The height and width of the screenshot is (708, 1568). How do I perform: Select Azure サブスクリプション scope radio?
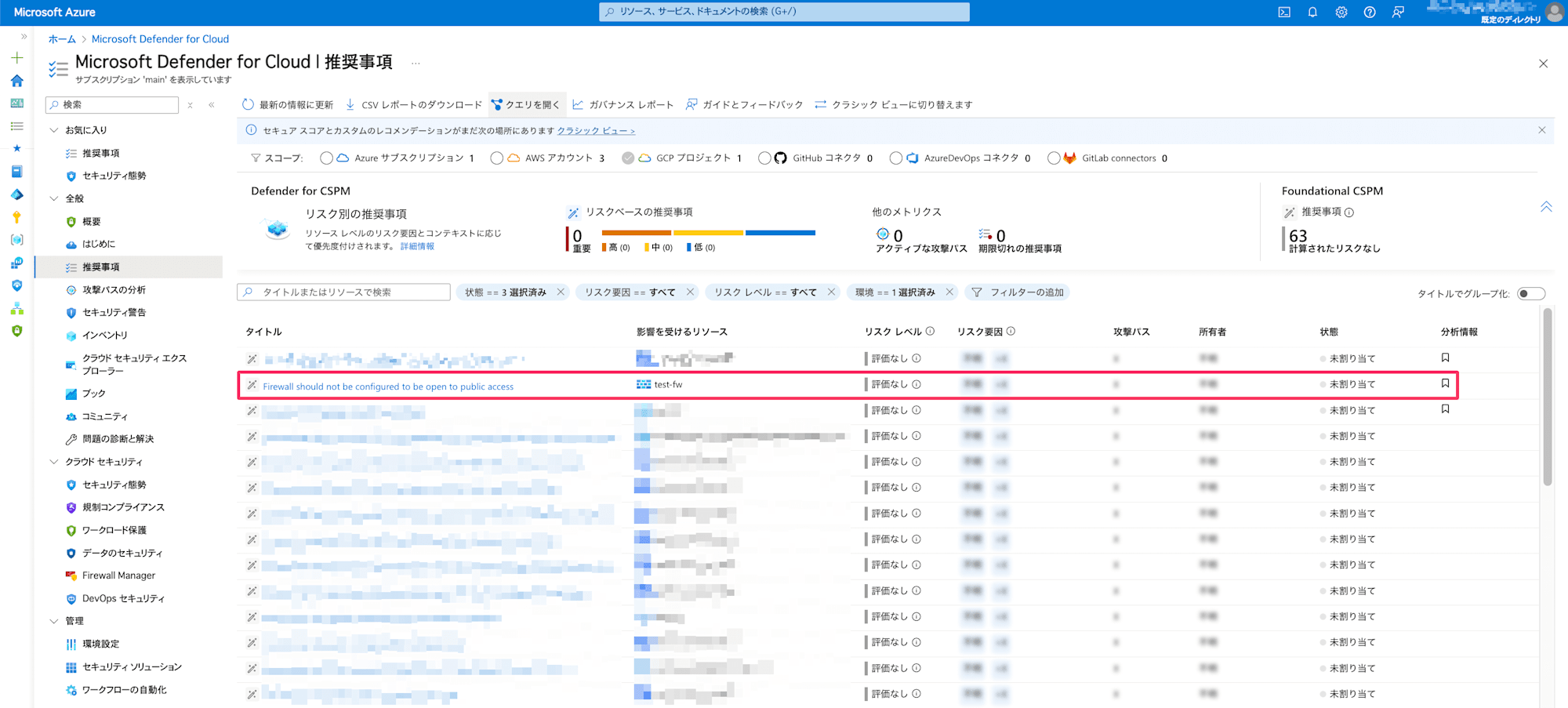pyautogui.click(x=326, y=158)
